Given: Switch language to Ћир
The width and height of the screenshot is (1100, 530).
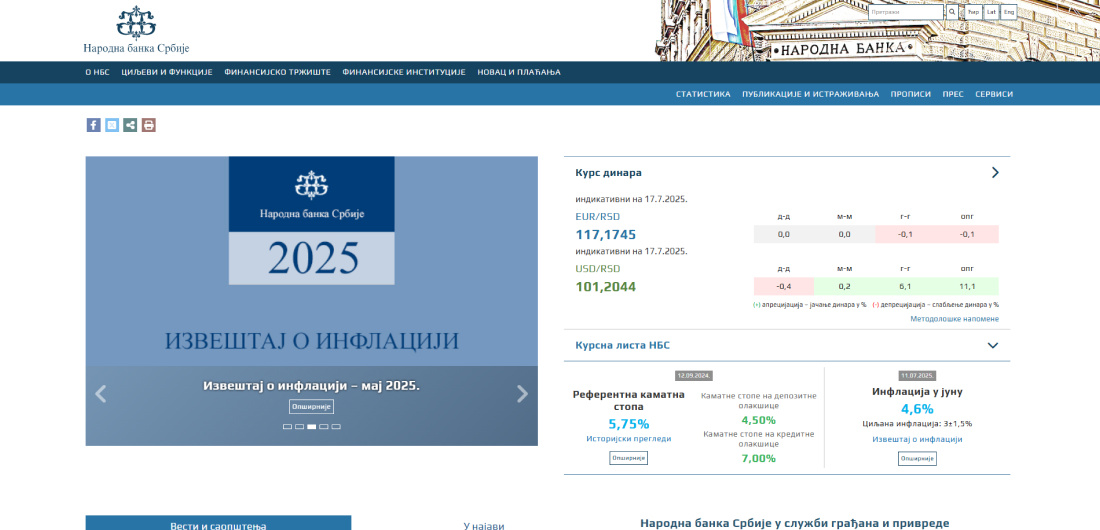Looking at the screenshot, I should [x=973, y=12].
